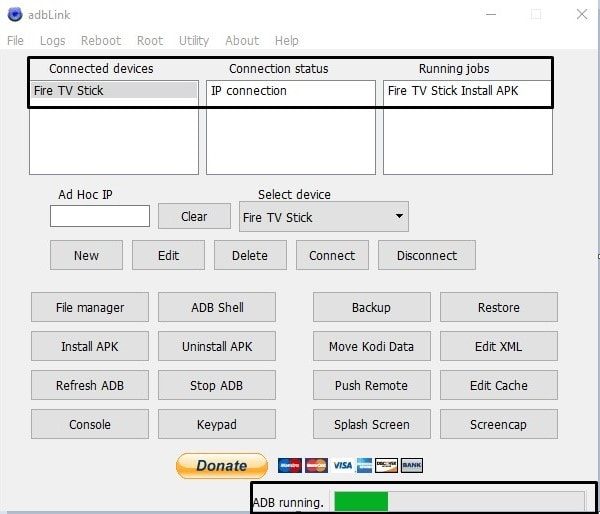The height and width of the screenshot is (514, 600).
Task: Close the adbLink window
Action: [582, 15]
